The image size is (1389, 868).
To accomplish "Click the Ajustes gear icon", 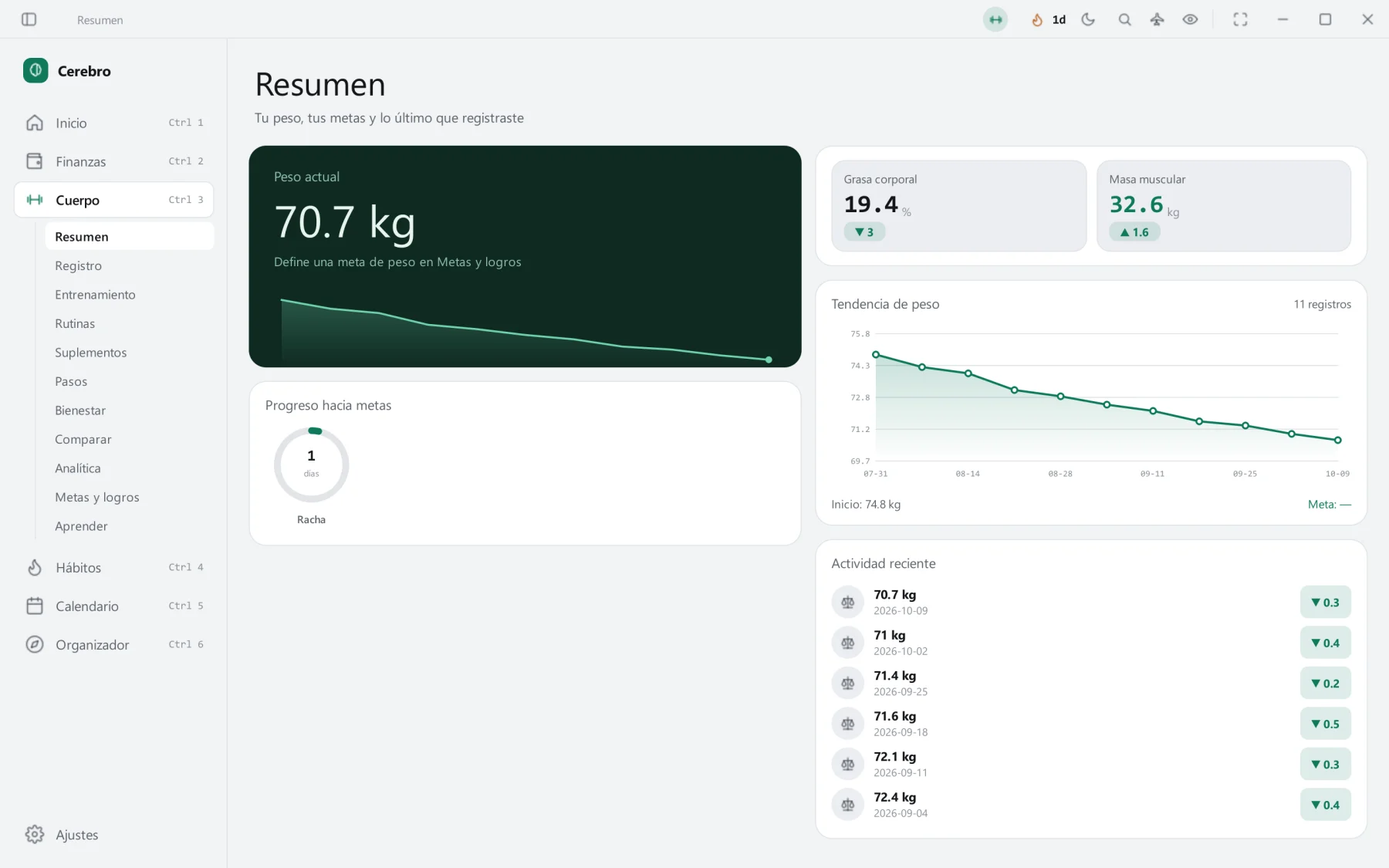I will tap(35, 834).
